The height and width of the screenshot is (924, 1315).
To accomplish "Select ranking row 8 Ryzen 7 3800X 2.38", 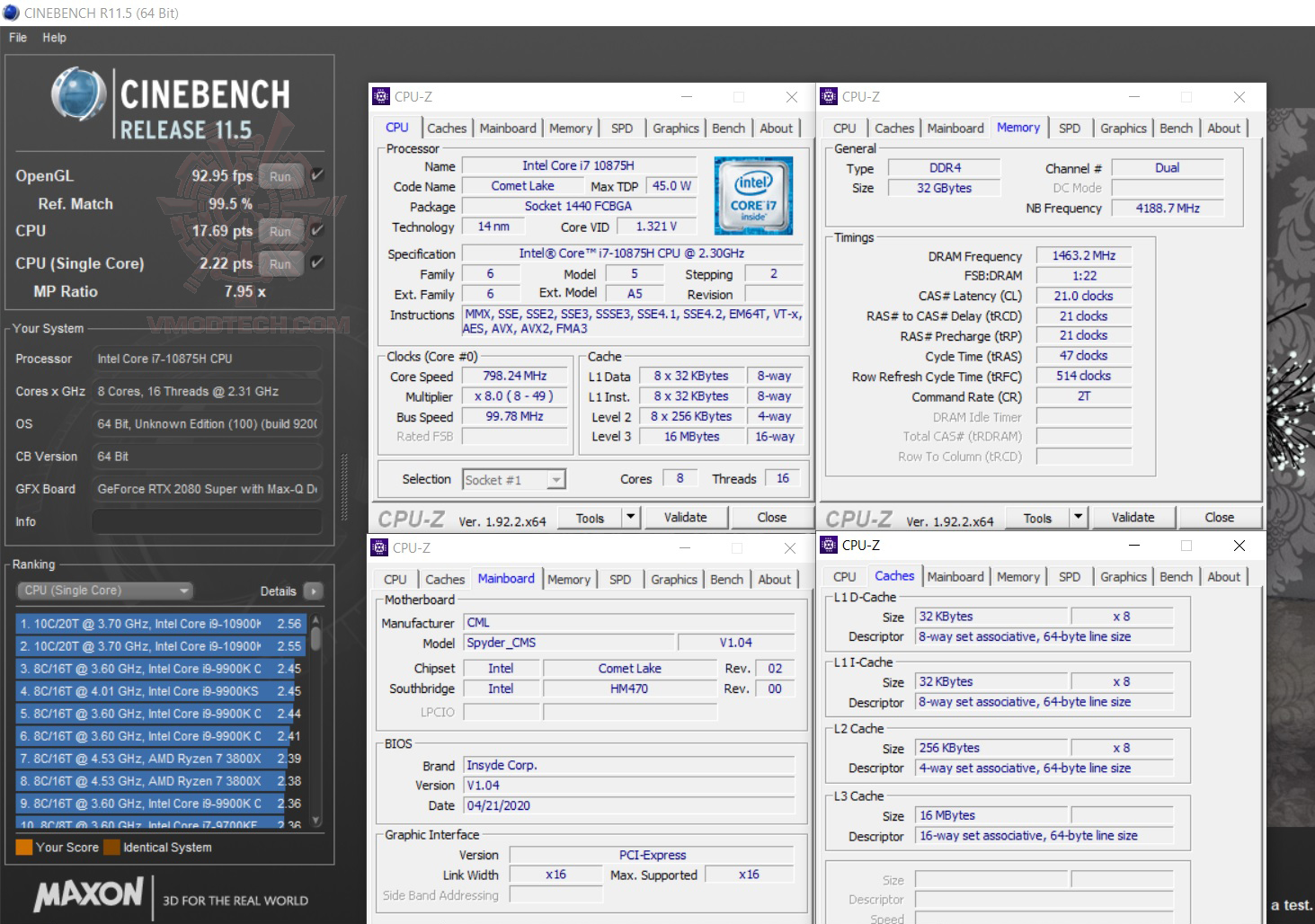I will [x=161, y=781].
